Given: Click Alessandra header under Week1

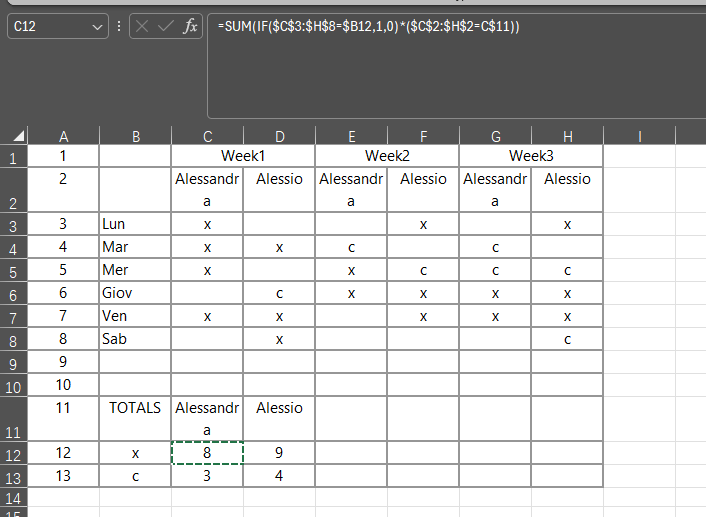Looking at the screenshot, I should 207,190.
